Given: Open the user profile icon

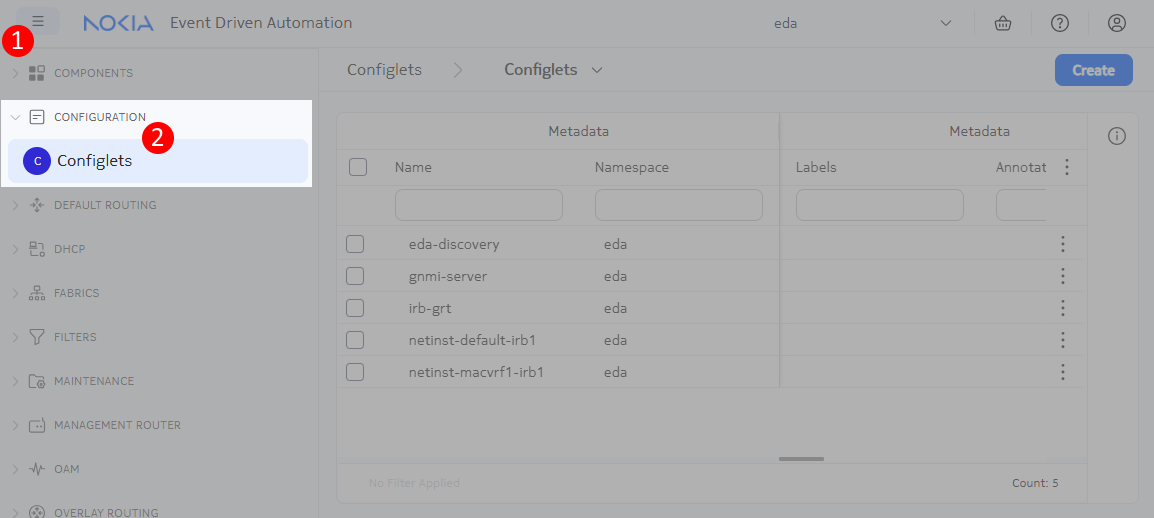Looking at the screenshot, I should 1117,23.
